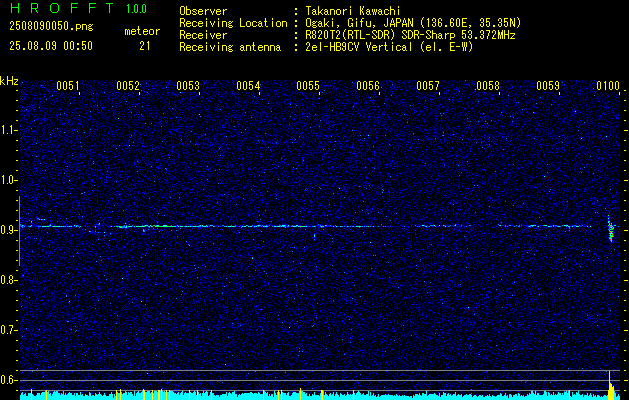Image resolution: width=629 pixels, height=400 pixels.
Task: Click the 0.6 kHz axis label
Action: point(8,380)
